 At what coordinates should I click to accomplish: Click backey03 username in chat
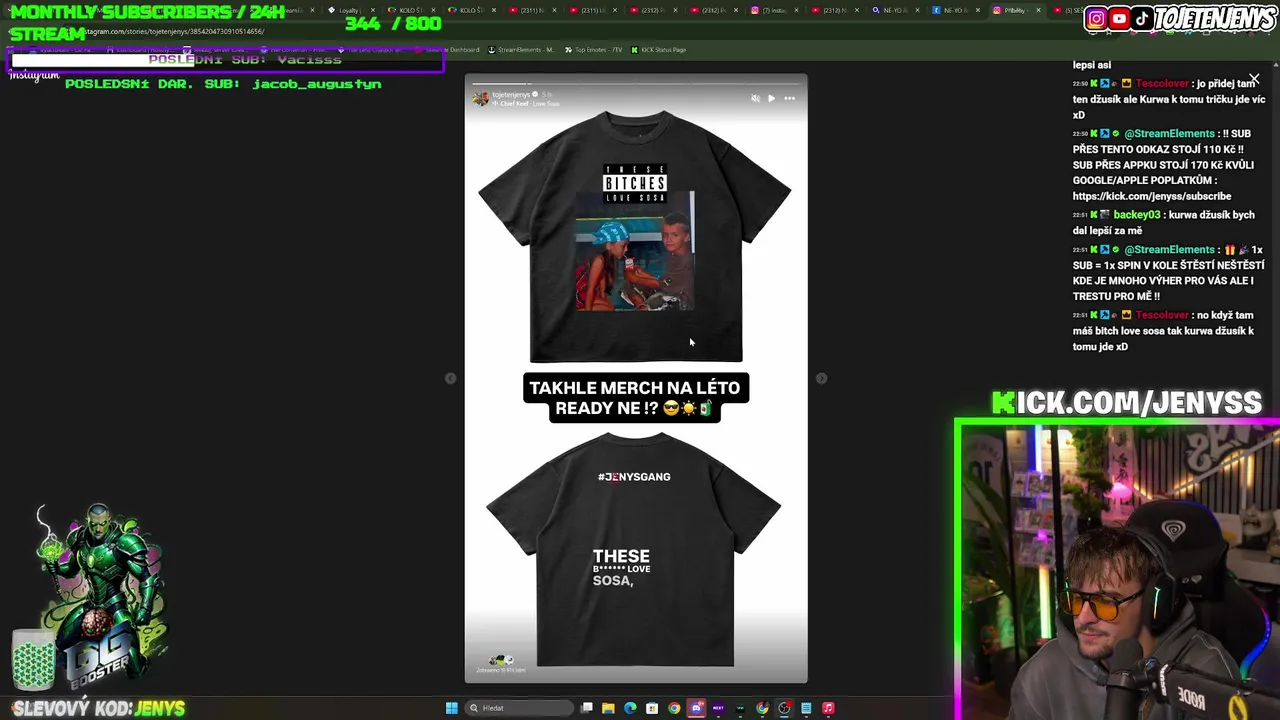pyautogui.click(x=1137, y=215)
